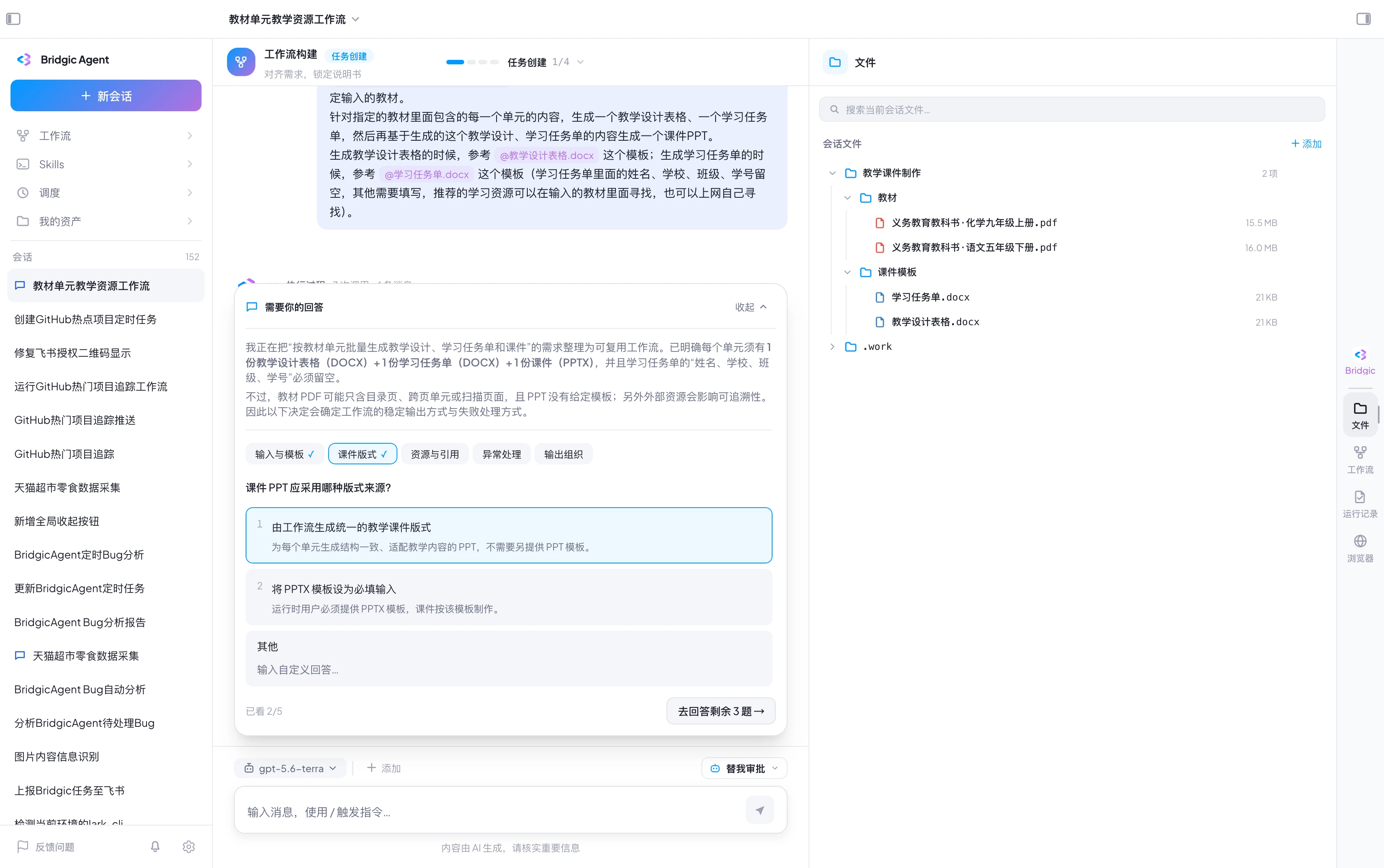Click the 调度 clock icon in sidebar

[22, 193]
